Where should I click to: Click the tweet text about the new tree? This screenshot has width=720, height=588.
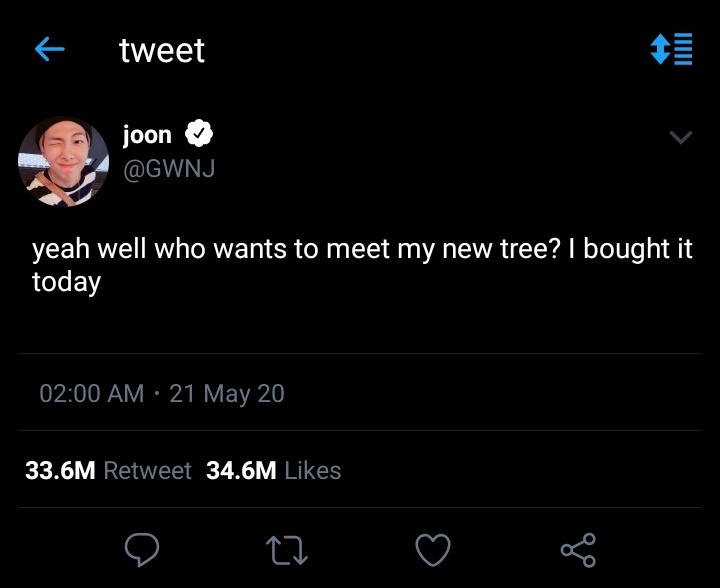362,265
